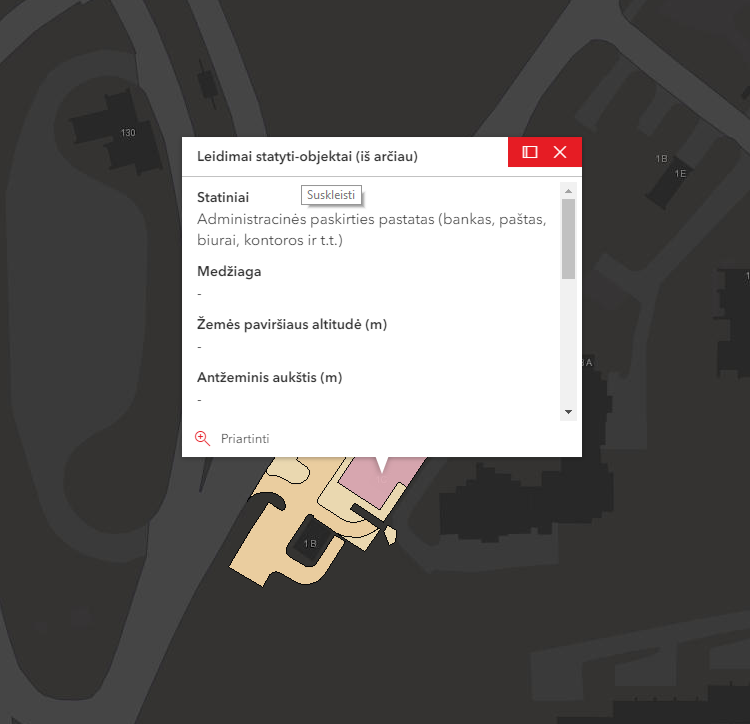Click the popup scrollbar down arrow
The height and width of the screenshot is (724, 750).
pos(568,412)
